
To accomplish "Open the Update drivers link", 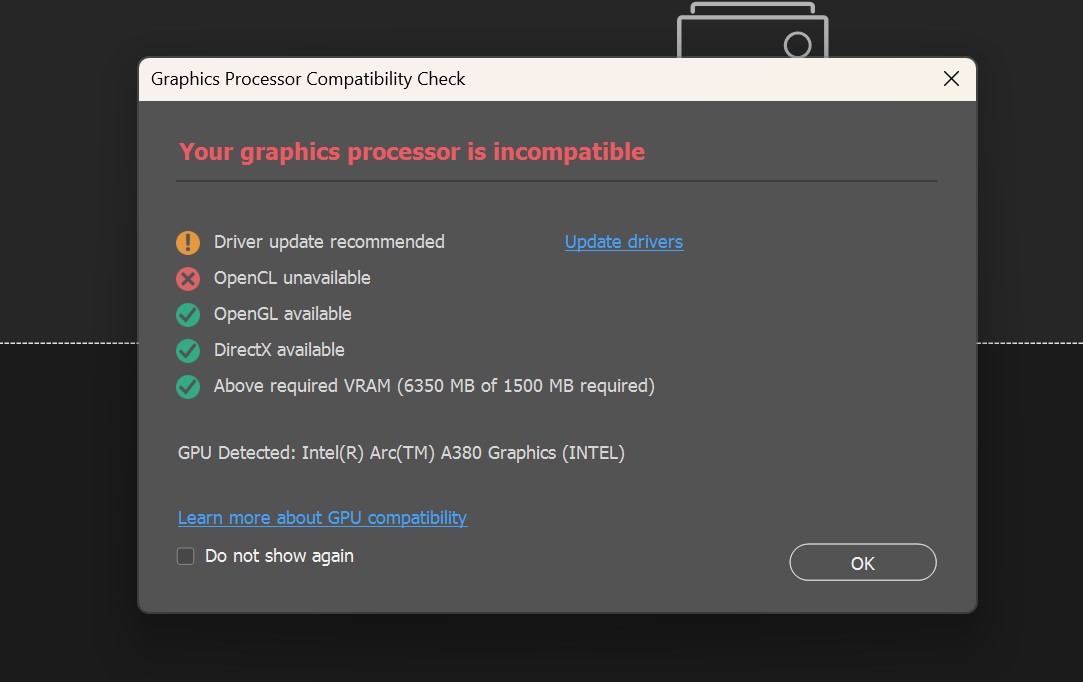I will click(x=624, y=242).
